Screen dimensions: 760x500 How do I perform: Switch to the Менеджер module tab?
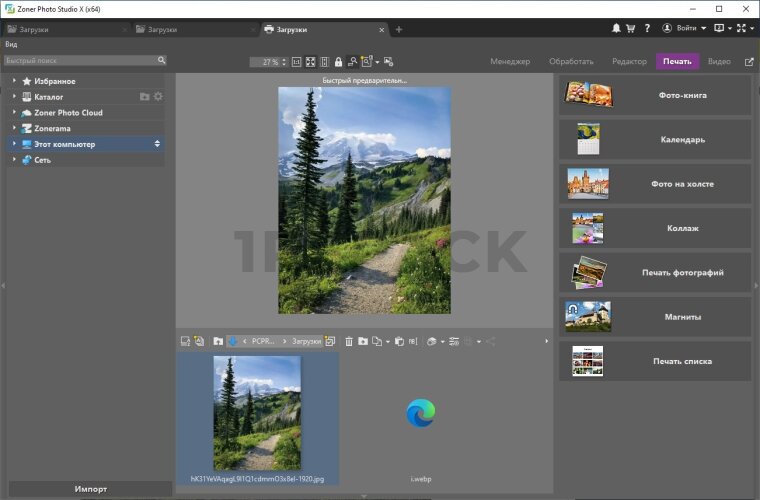coord(510,62)
